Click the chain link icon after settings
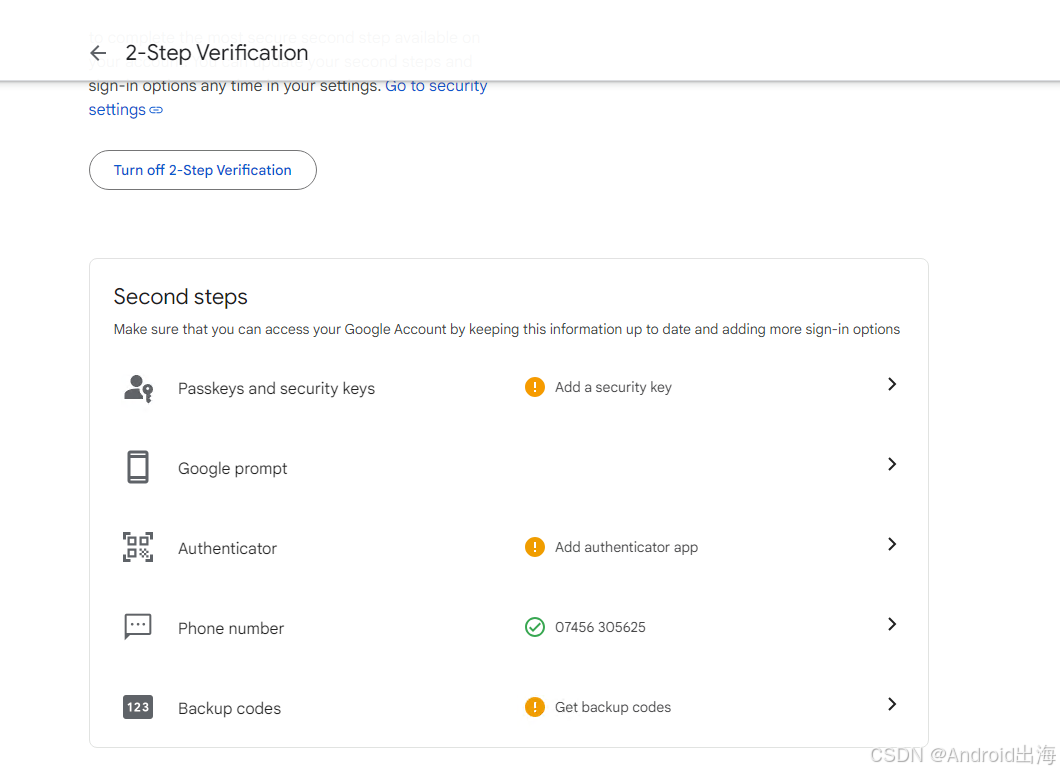The width and height of the screenshot is (1060, 772). 156,110
